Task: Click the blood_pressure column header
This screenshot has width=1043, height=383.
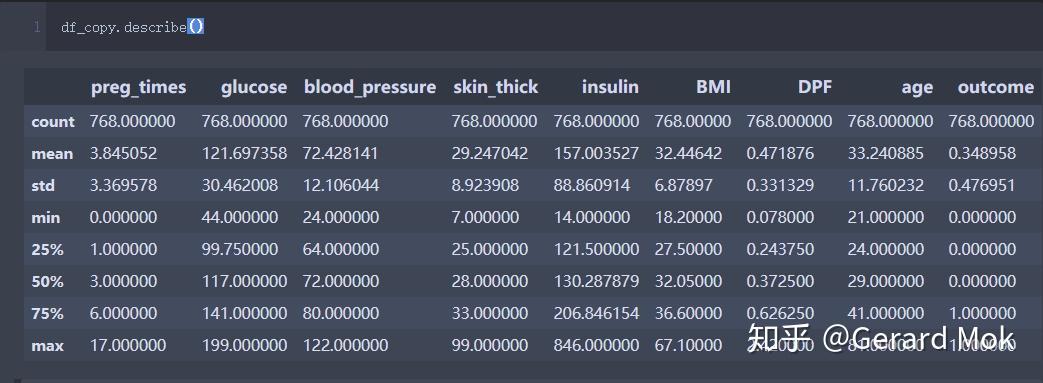Action: (370, 87)
